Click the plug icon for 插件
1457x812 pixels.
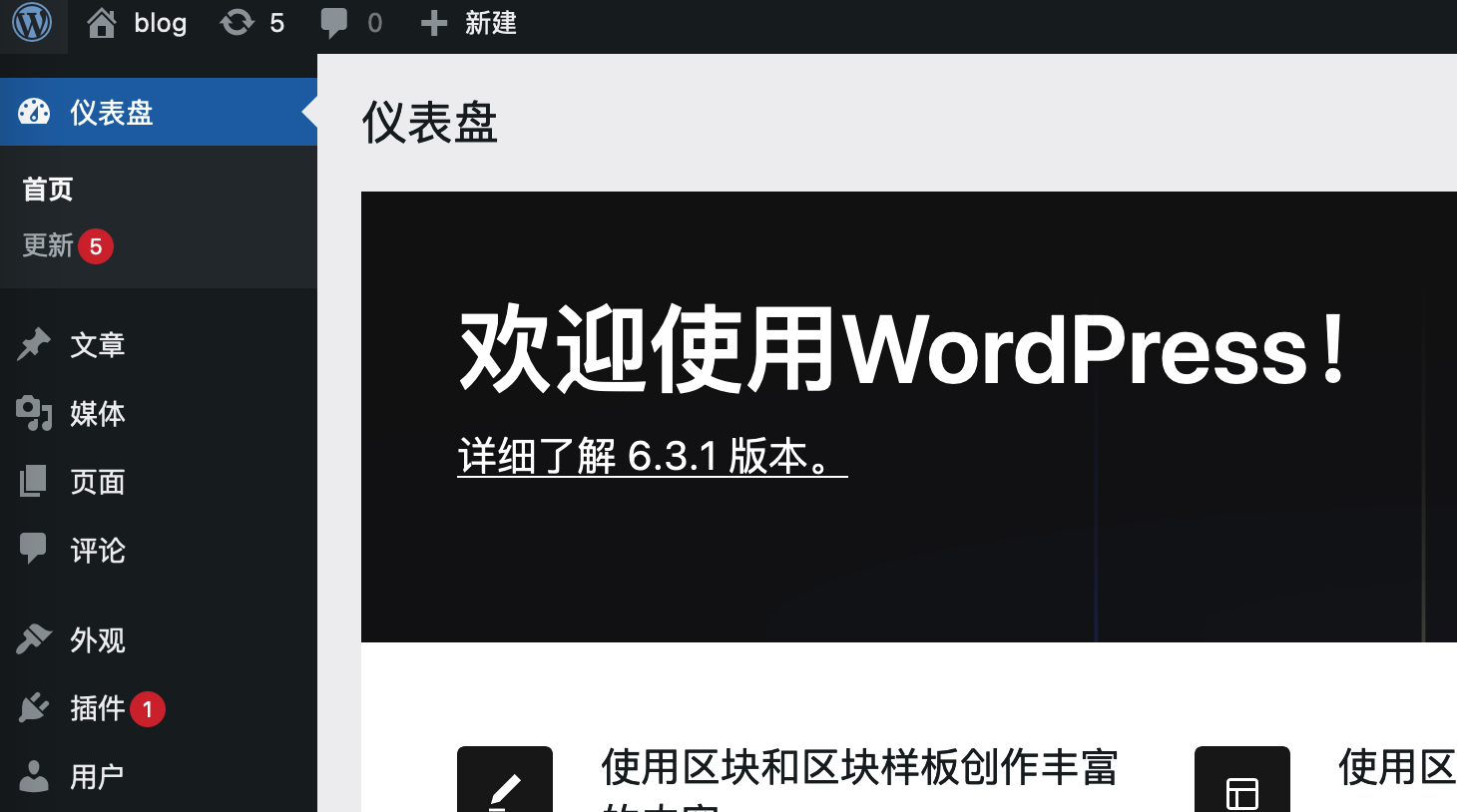34,707
